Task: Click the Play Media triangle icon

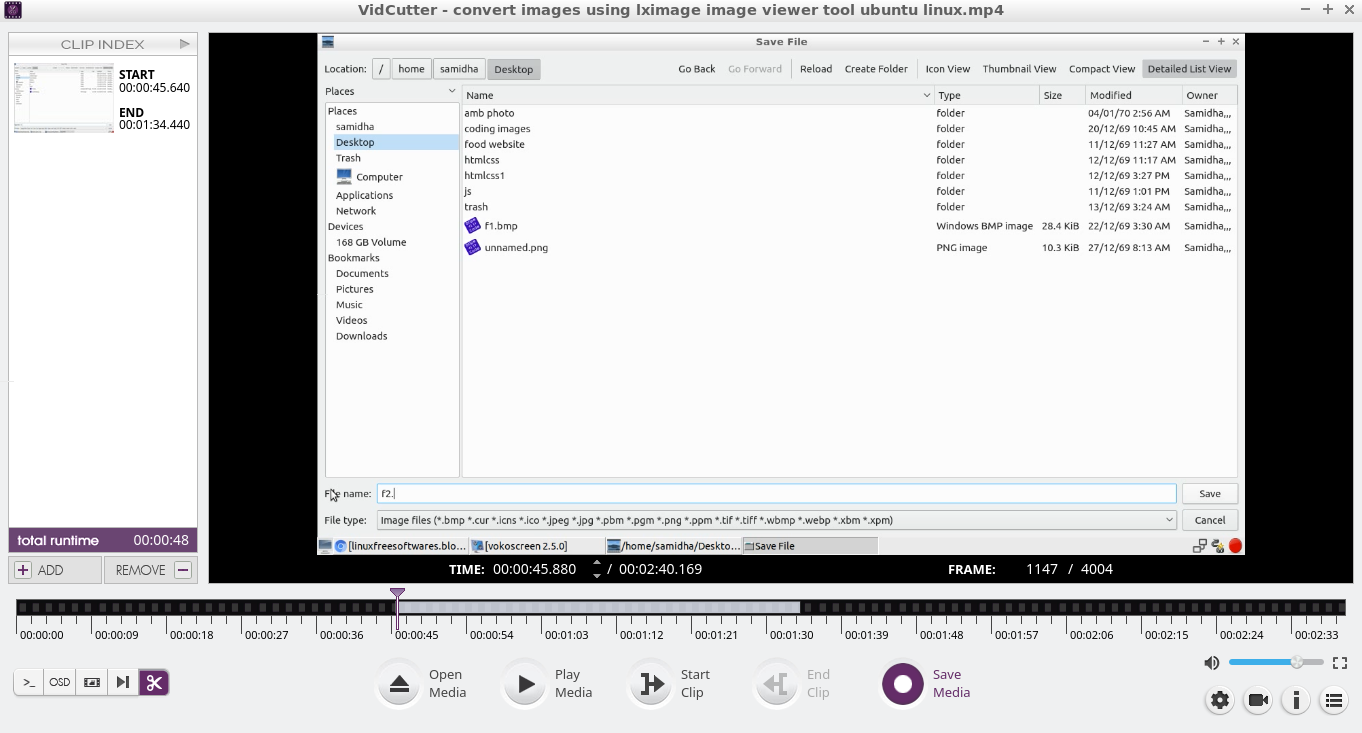Action: [x=525, y=684]
